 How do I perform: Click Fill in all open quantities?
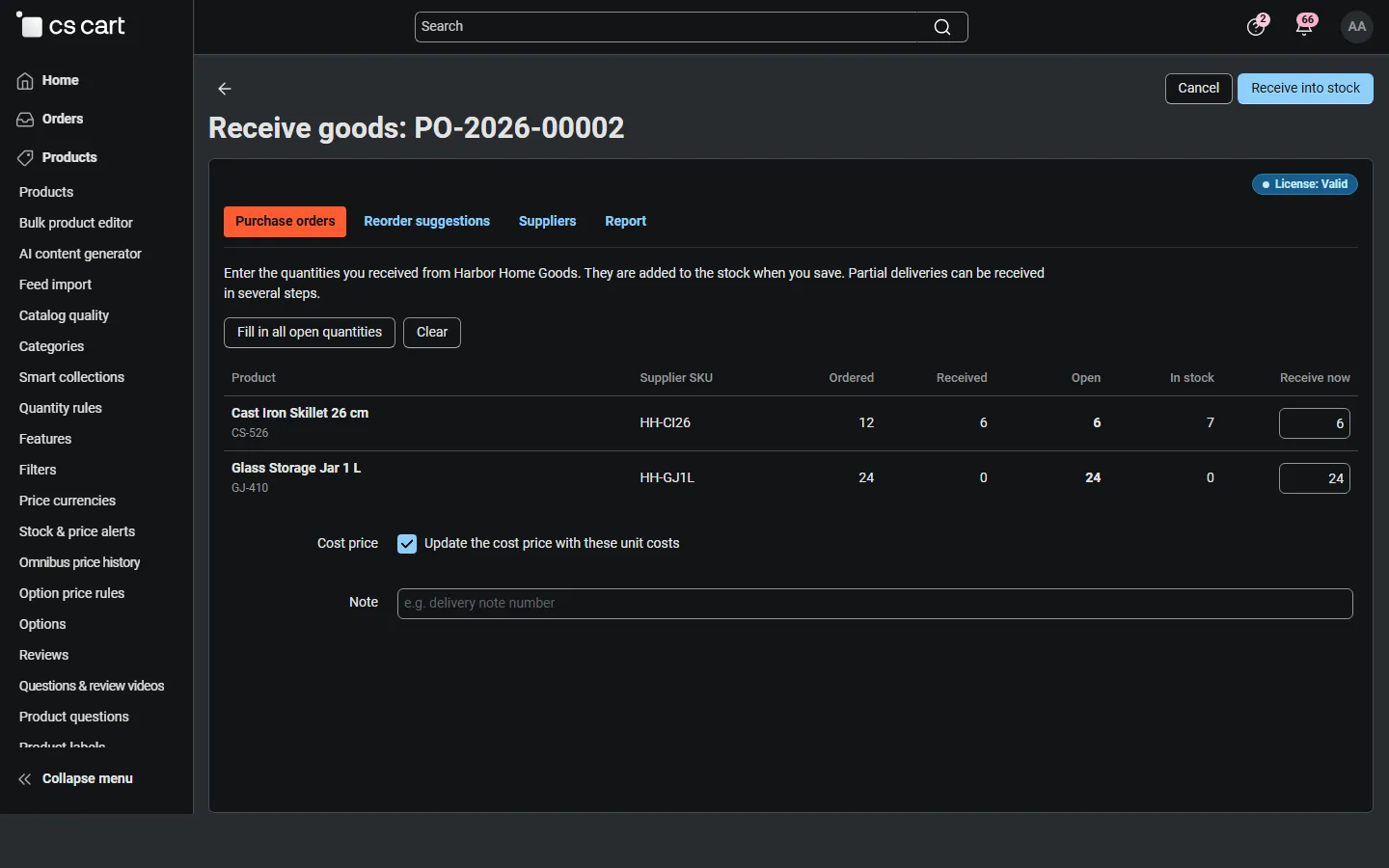coord(309,333)
